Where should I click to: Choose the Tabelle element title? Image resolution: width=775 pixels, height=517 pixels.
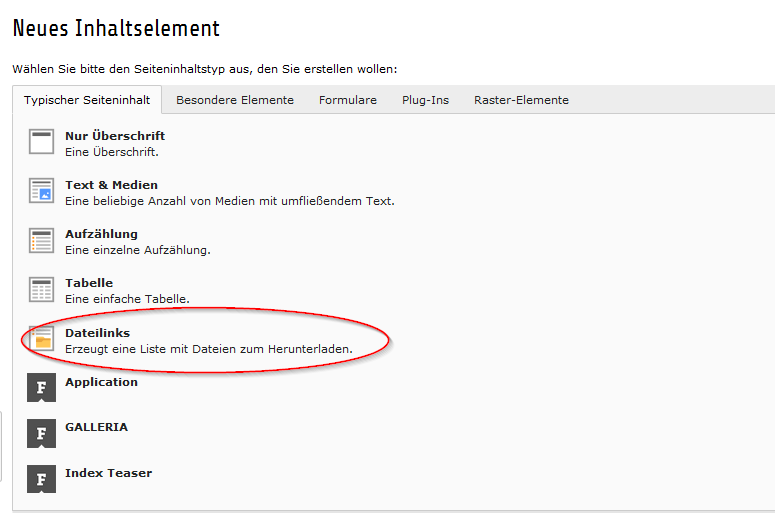[x=89, y=283]
